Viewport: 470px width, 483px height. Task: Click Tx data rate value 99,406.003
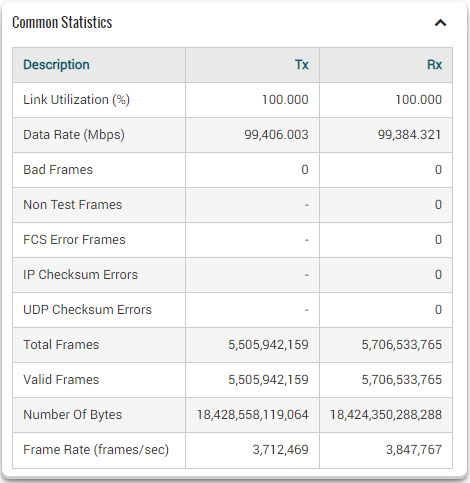(x=276, y=135)
